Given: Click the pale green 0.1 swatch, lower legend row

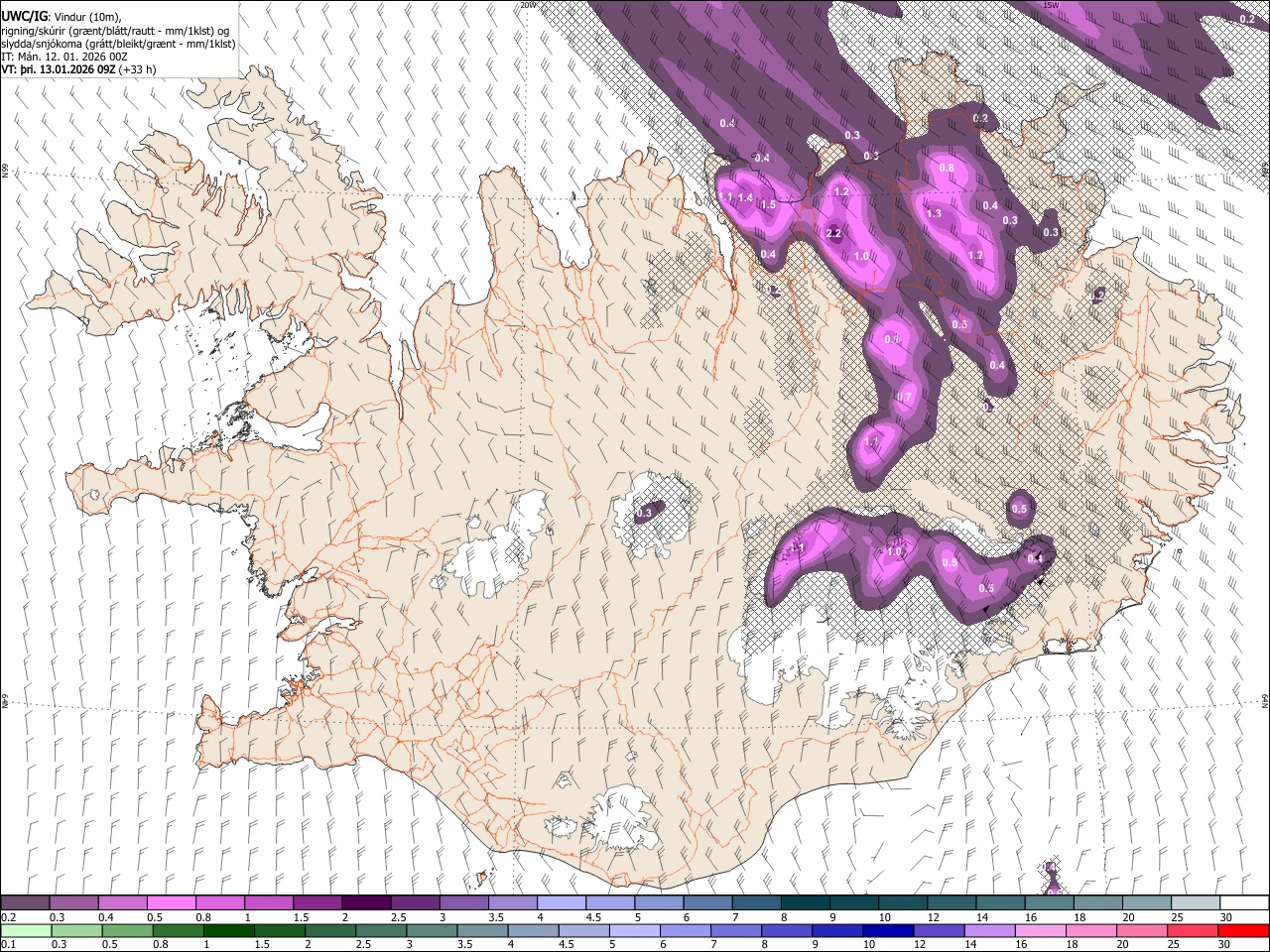Looking at the screenshot, I should (x=26, y=930).
